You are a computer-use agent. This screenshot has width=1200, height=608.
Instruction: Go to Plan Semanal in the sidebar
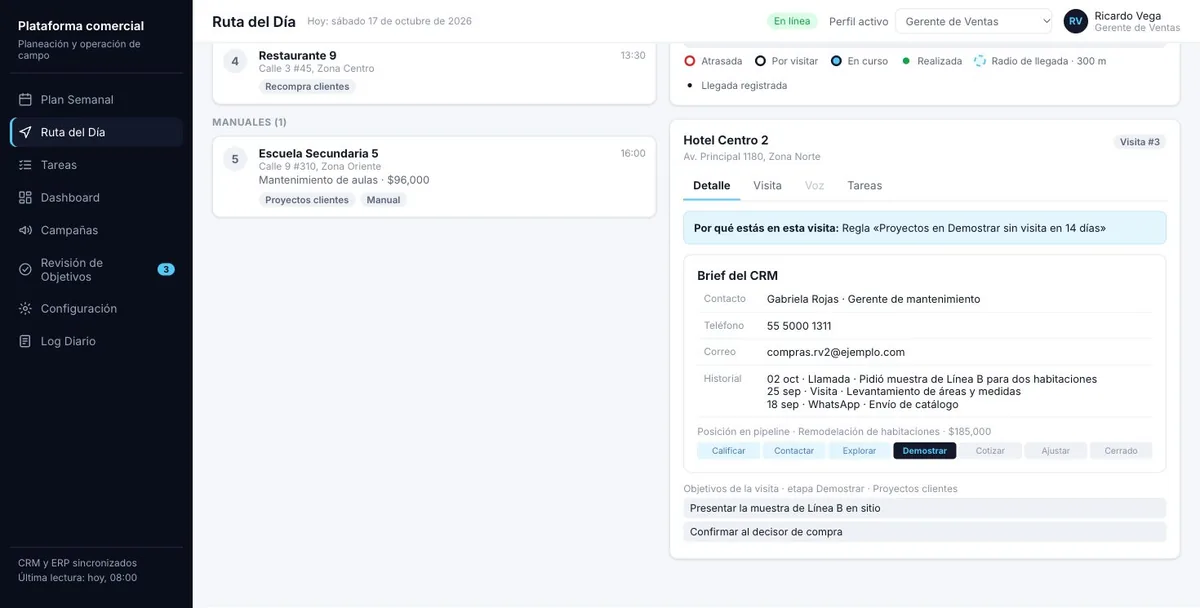click(x=96, y=100)
